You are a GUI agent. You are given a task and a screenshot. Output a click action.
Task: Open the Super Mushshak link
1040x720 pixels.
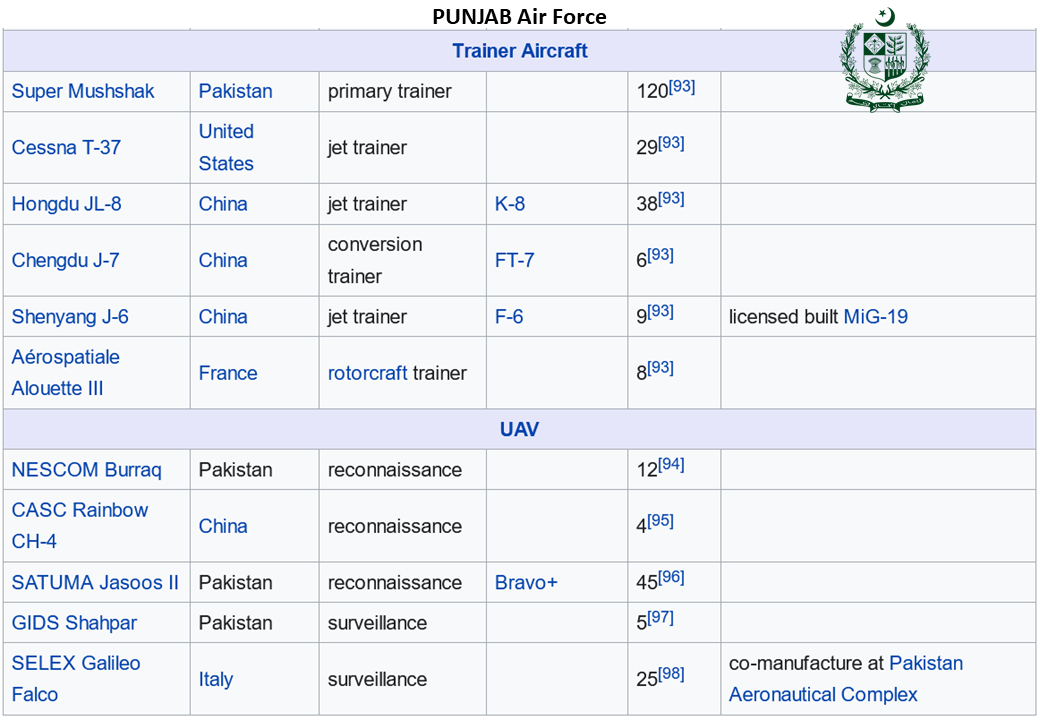click(83, 91)
